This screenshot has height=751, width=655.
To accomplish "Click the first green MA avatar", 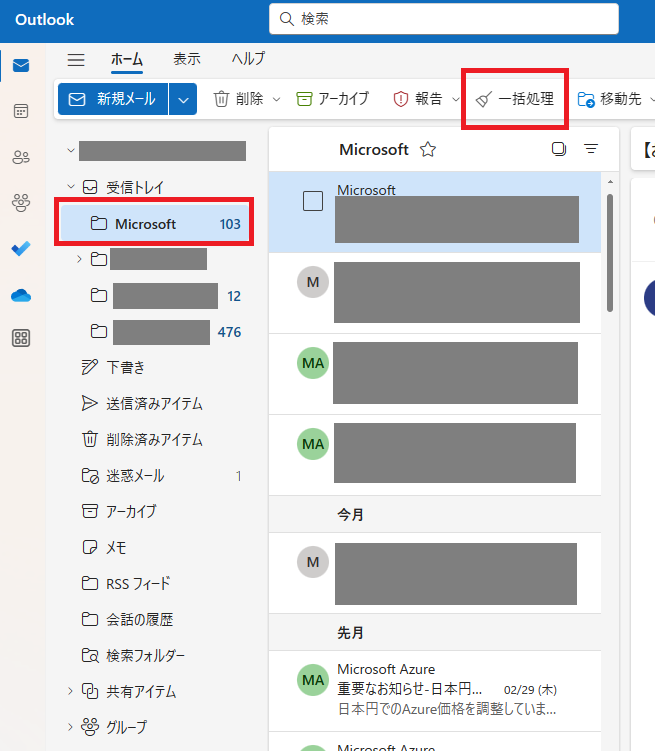I will [x=313, y=363].
